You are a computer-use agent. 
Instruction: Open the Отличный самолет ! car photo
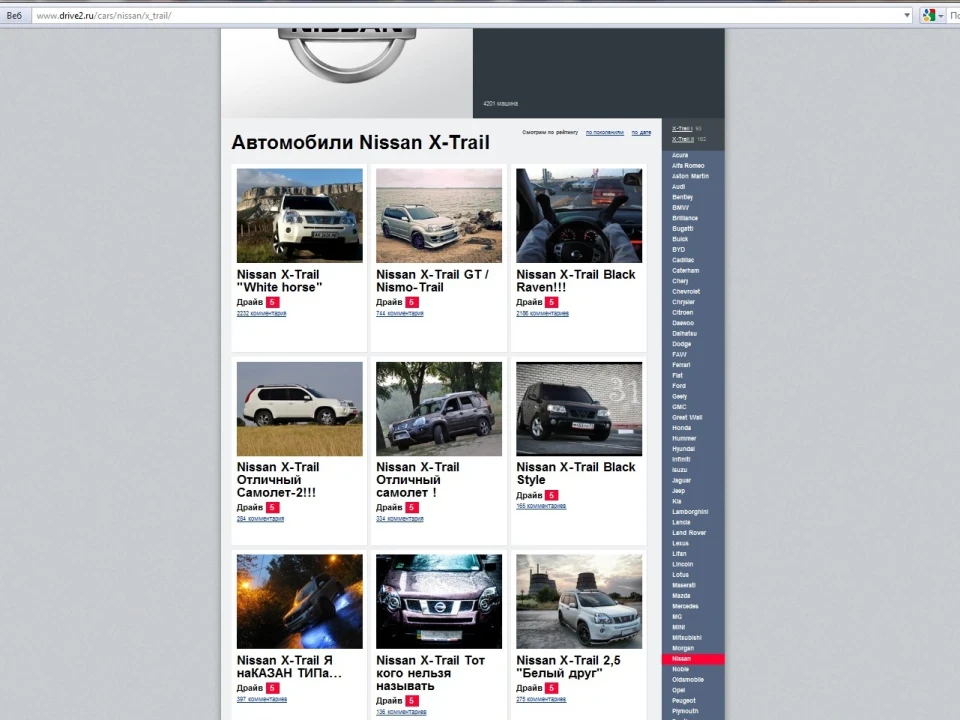tap(439, 408)
